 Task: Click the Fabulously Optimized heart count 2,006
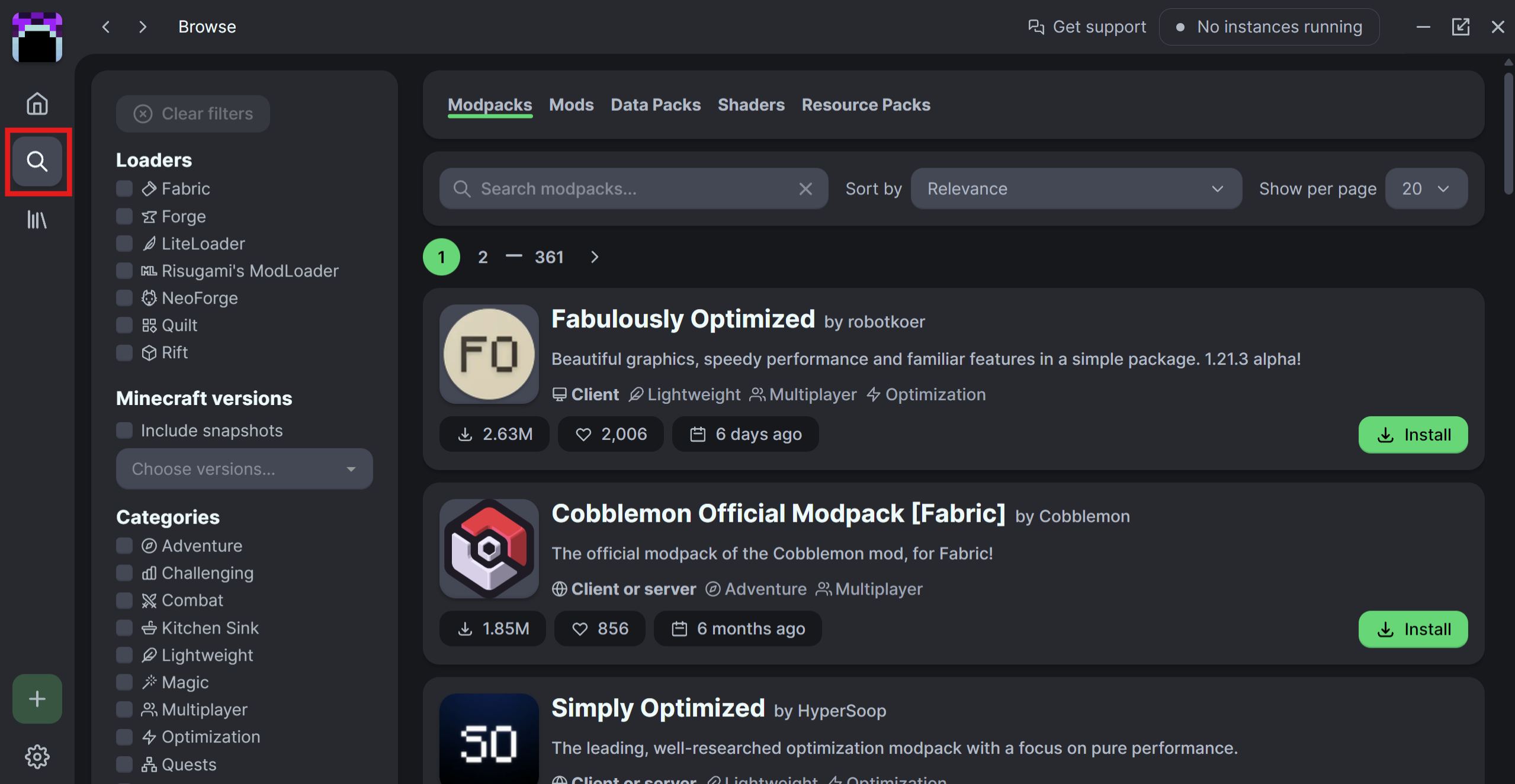click(611, 434)
